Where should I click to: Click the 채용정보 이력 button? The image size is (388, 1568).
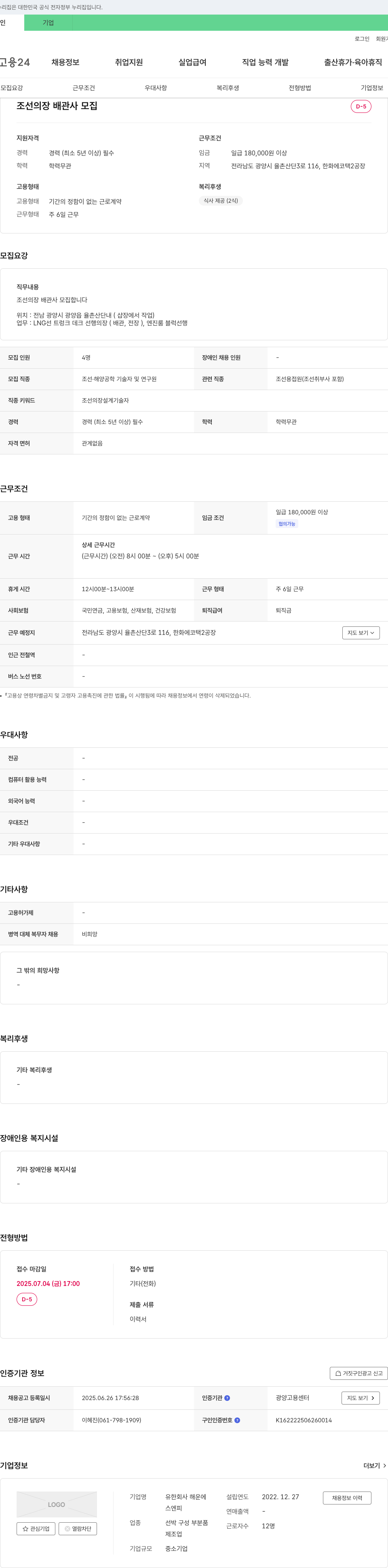(x=347, y=1498)
